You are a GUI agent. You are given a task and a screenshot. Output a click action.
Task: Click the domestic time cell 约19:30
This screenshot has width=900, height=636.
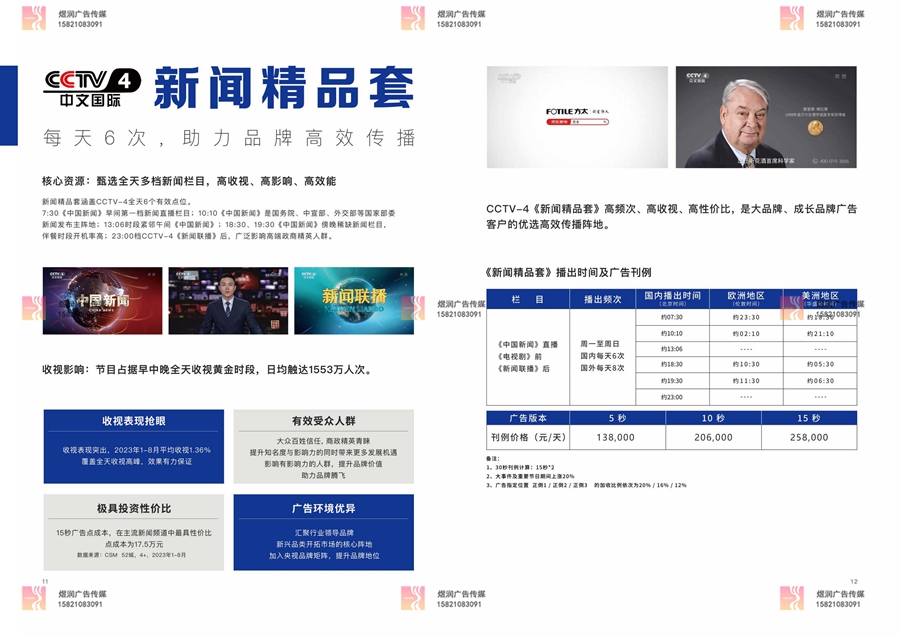(672, 381)
